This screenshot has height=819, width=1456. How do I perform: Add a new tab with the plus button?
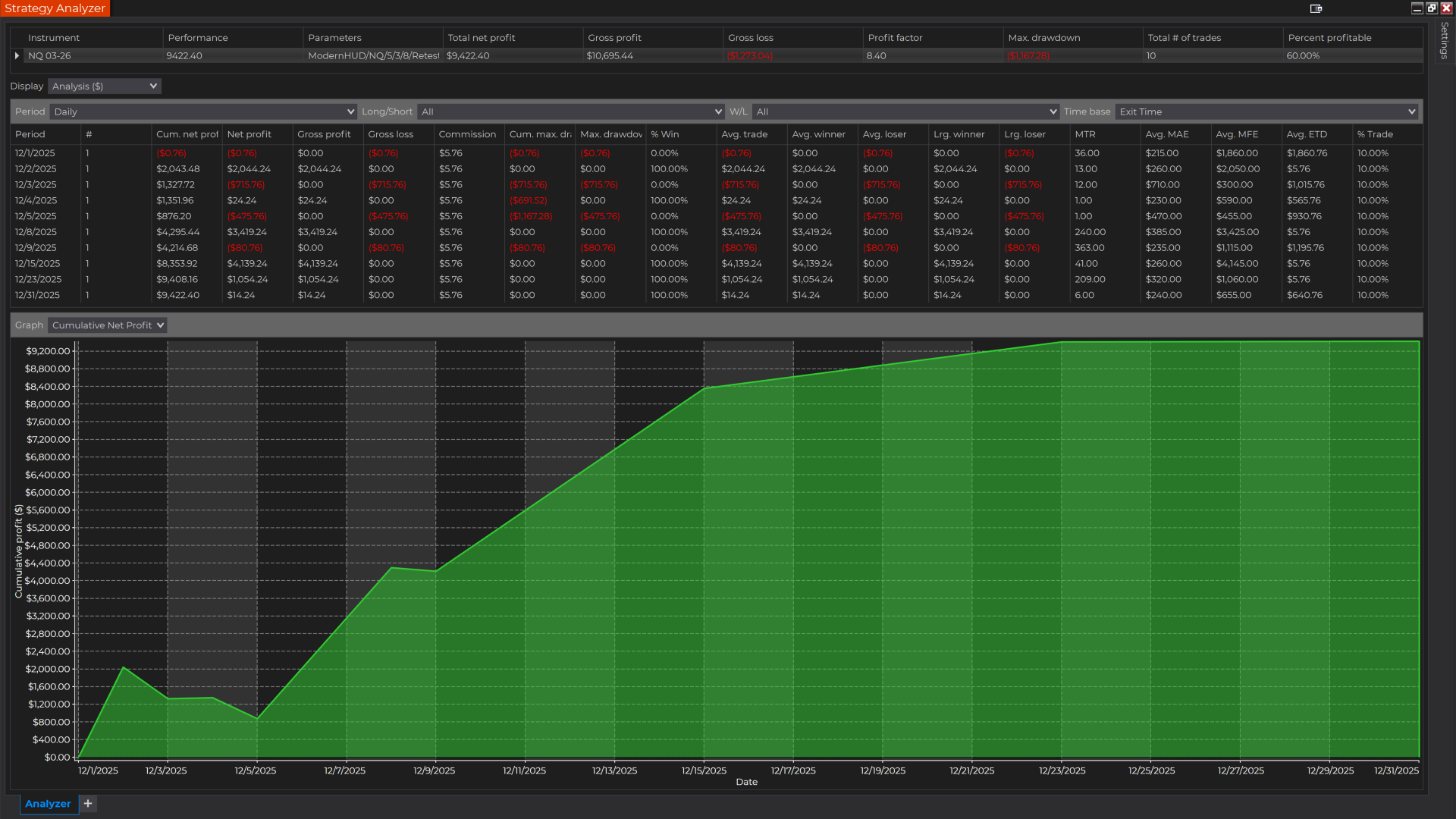(87, 803)
